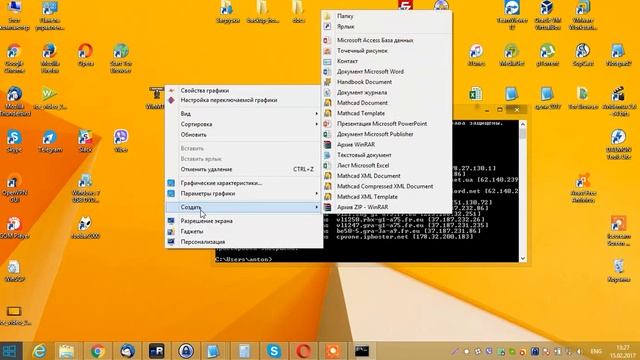Open the Windows Start button
Screen dimensions: 640x360
pos(9,351)
